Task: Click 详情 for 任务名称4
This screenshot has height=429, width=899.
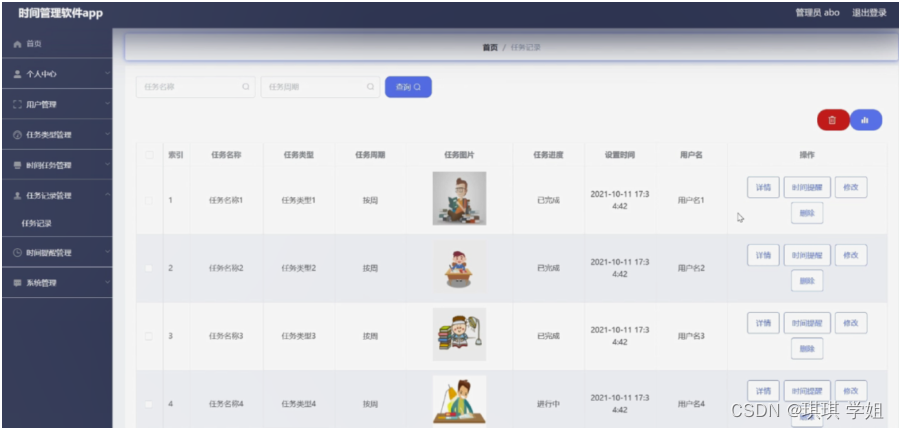Action: click(763, 391)
